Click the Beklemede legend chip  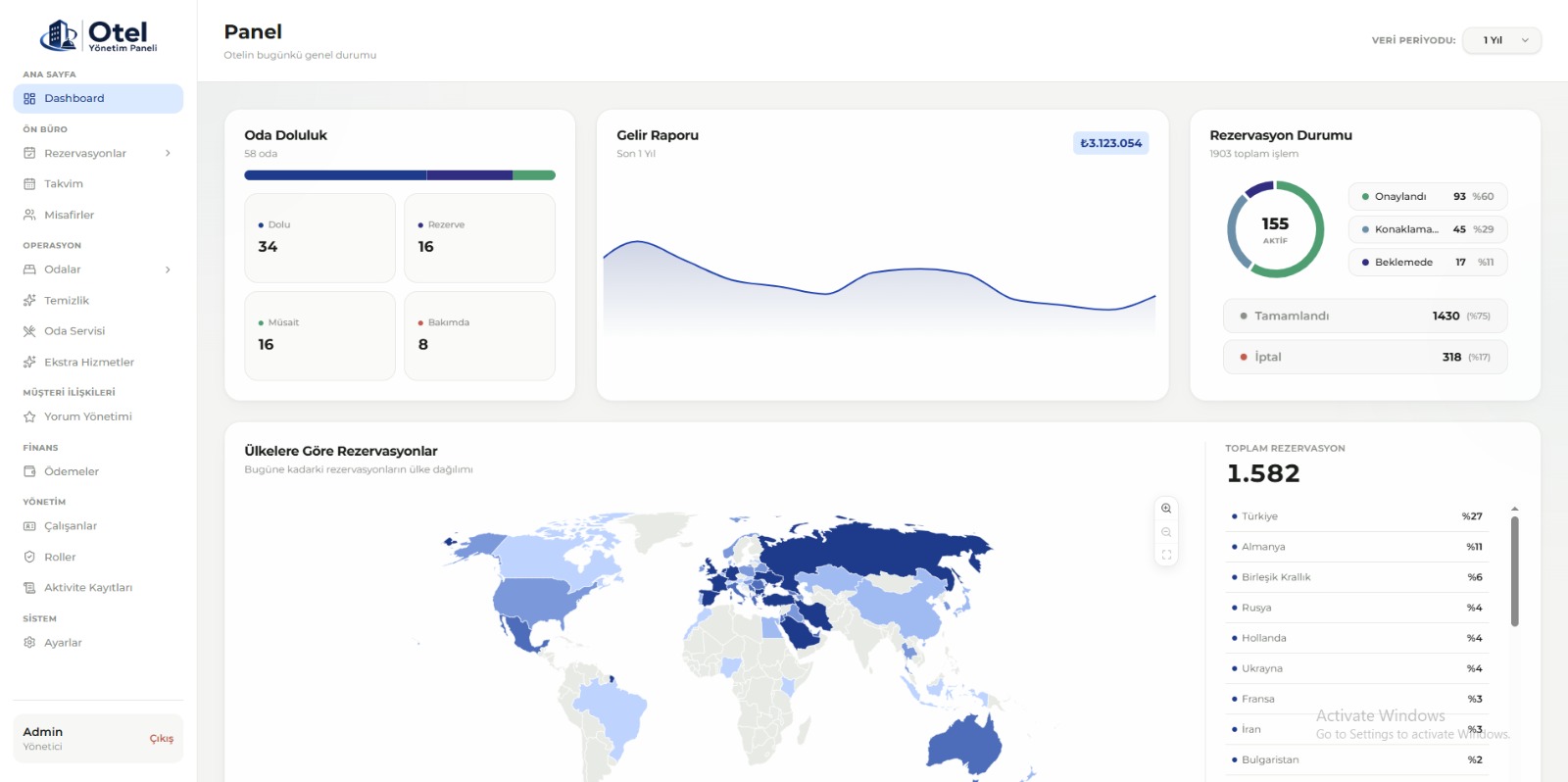tap(1428, 263)
